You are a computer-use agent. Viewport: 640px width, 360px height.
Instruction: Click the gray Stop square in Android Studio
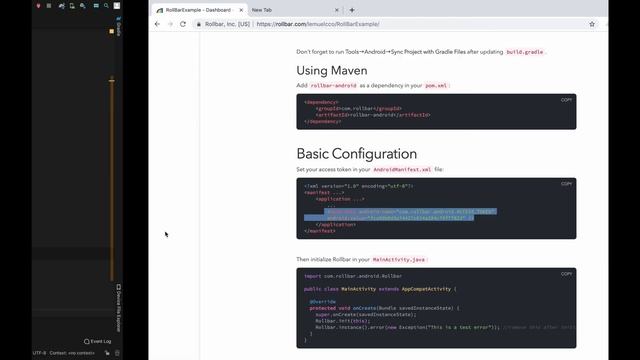49,6
